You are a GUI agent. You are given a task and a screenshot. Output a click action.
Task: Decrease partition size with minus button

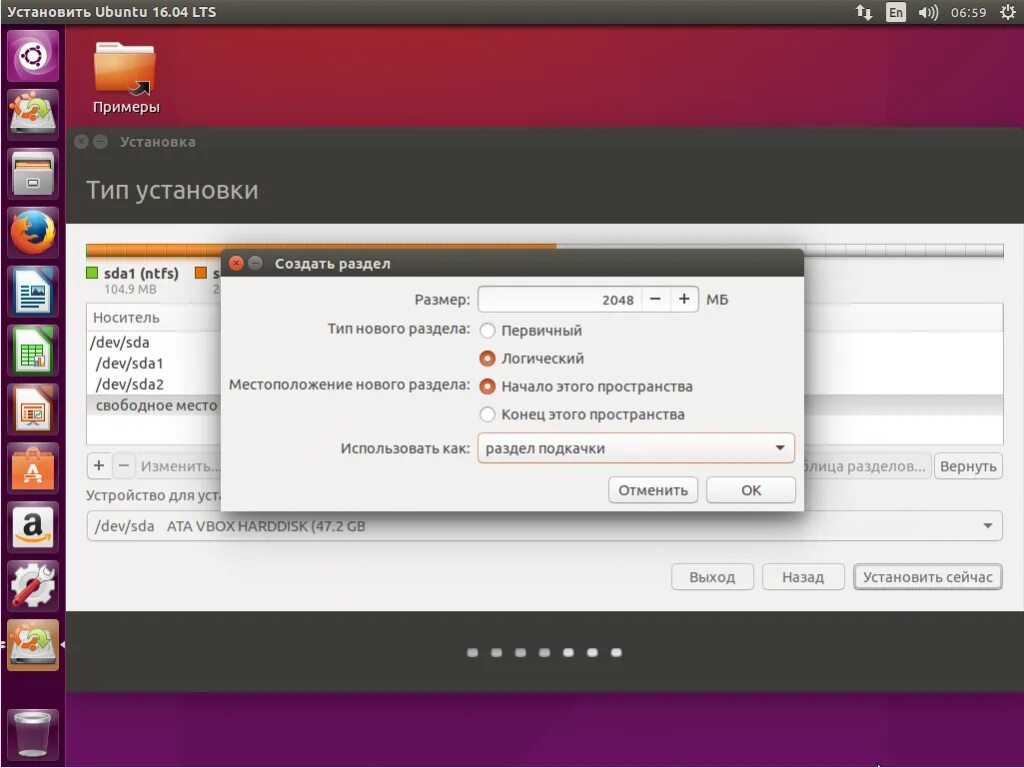tap(656, 299)
